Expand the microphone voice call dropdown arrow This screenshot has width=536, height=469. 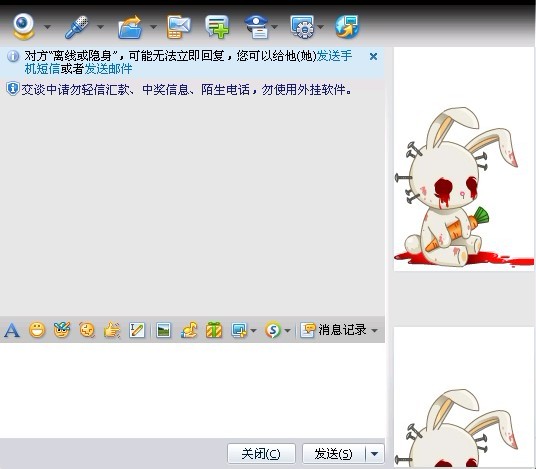(100, 27)
